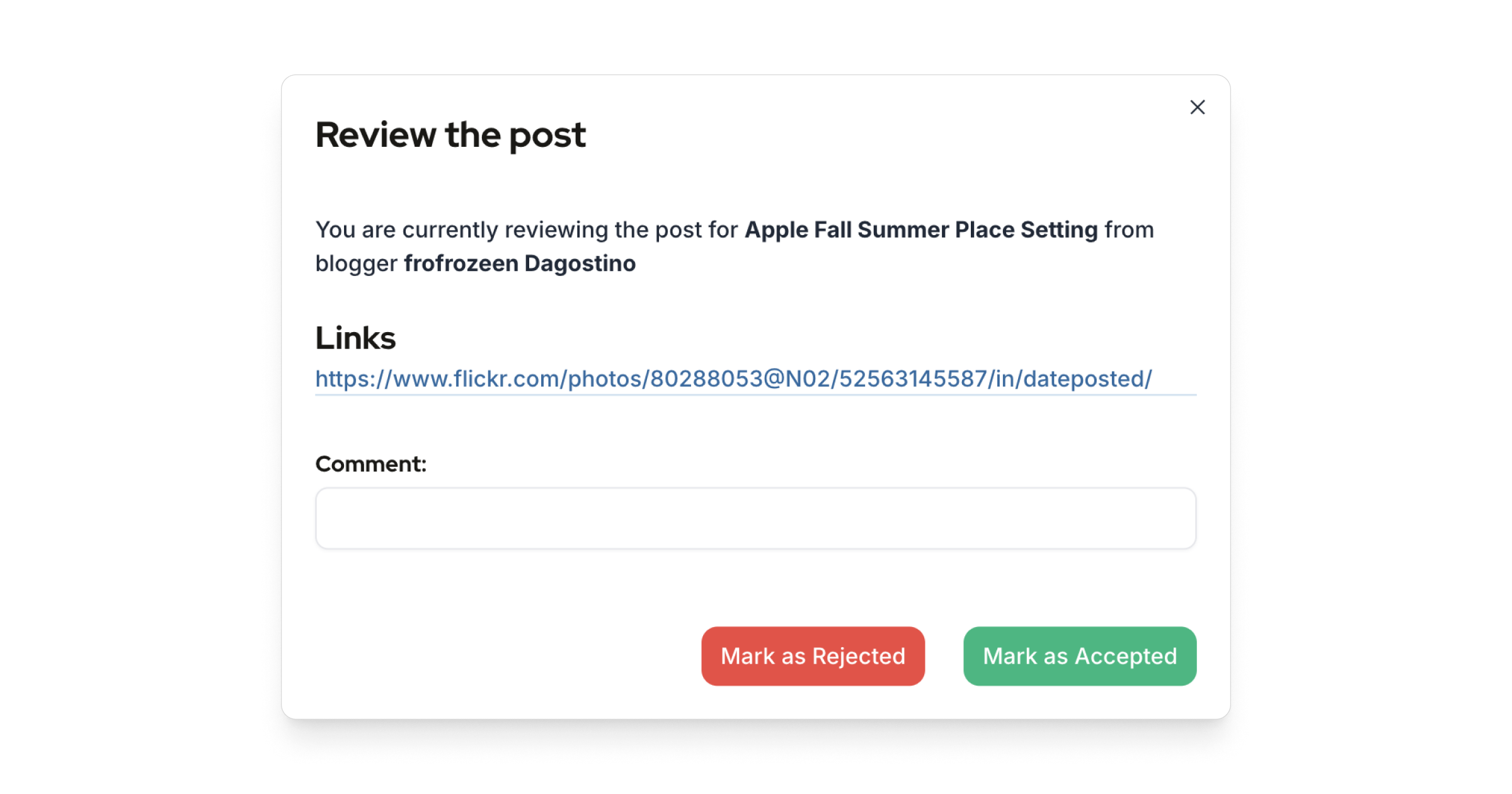Click the 'You are currently reviewing' sentence

pyautogui.click(x=526, y=230)
